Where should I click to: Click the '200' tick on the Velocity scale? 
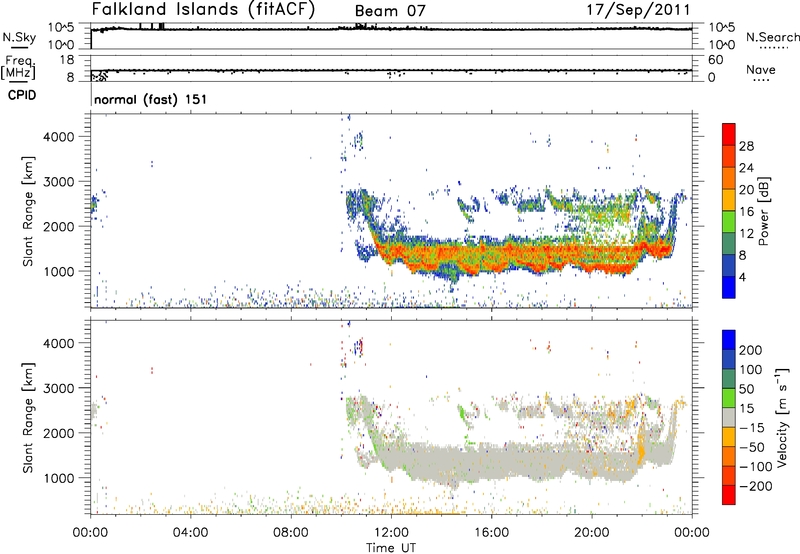tap(751, 350)
